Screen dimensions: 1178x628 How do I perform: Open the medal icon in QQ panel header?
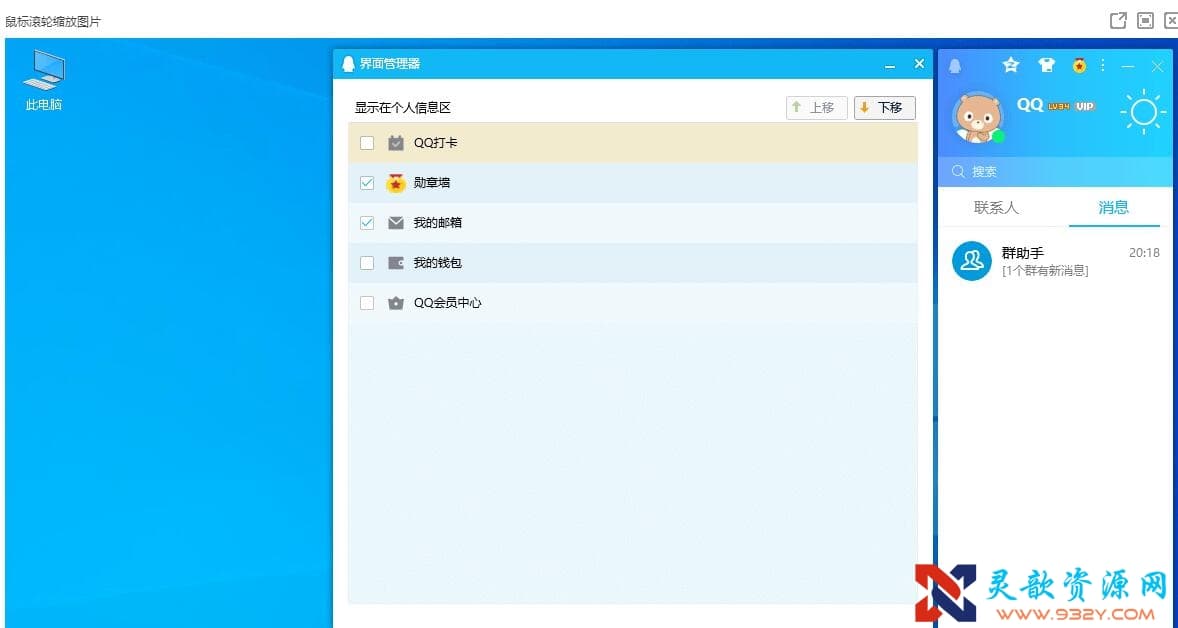click(1080, 65)
